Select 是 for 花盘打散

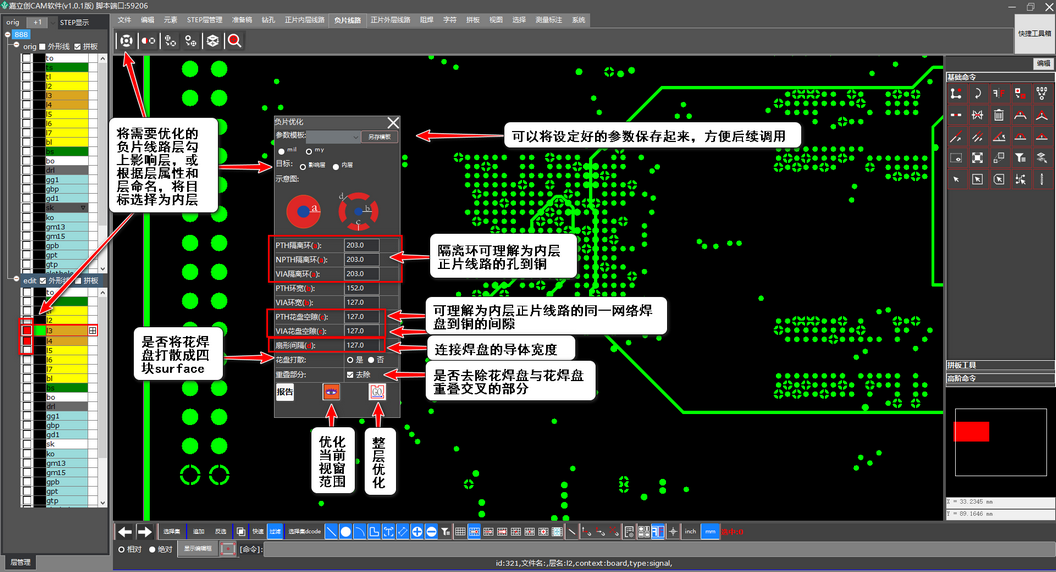point(350,360)
